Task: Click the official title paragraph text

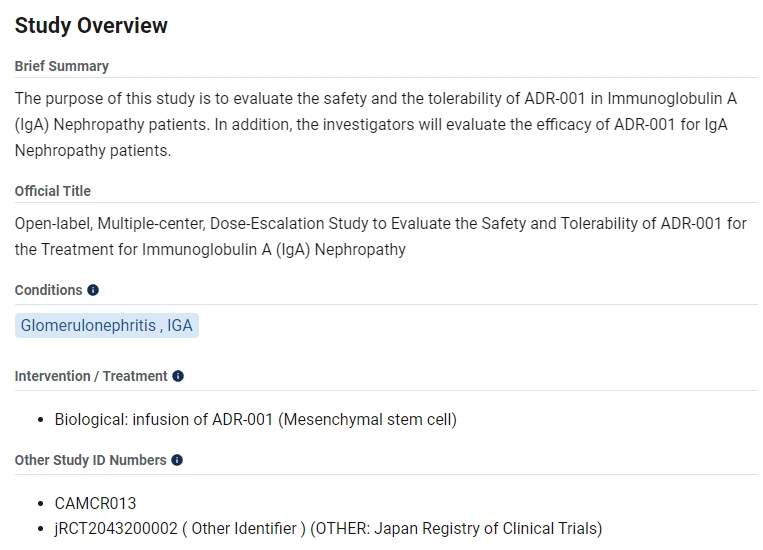Action: tap(380, 236)
